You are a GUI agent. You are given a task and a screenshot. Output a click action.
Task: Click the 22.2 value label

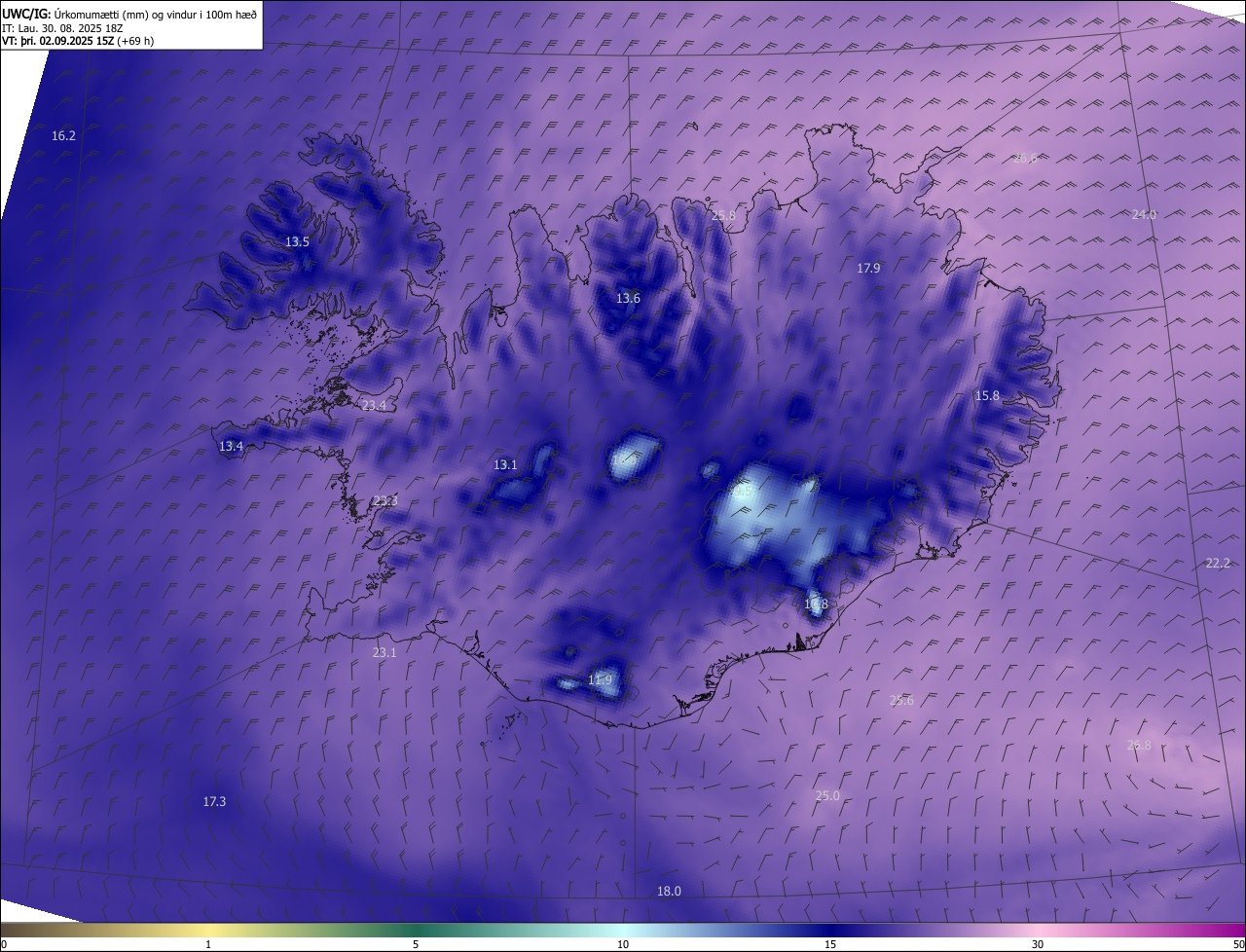click(x=1218, y=564)
